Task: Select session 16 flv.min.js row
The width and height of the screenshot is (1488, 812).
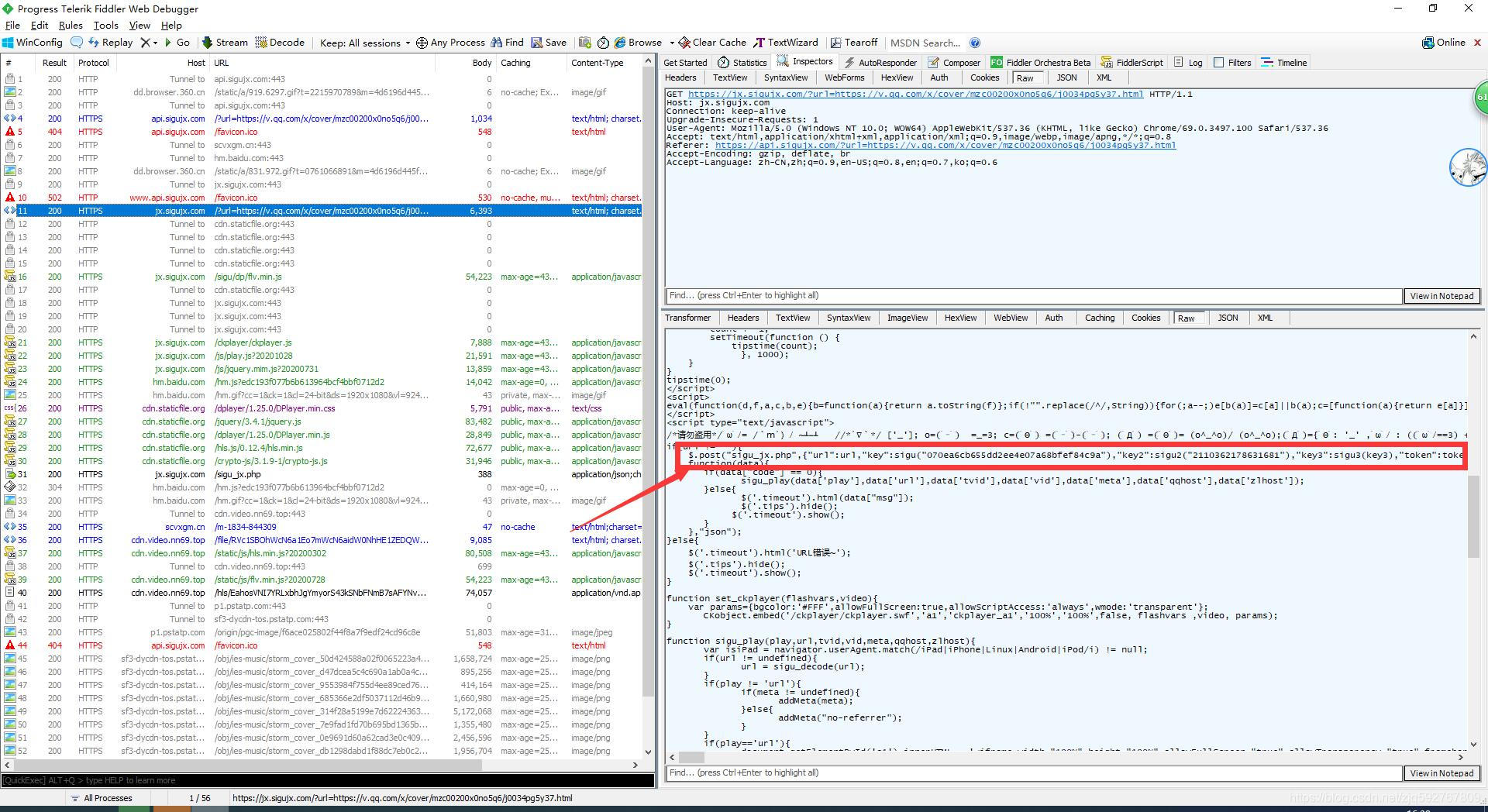Action: [x=322, y=277]
